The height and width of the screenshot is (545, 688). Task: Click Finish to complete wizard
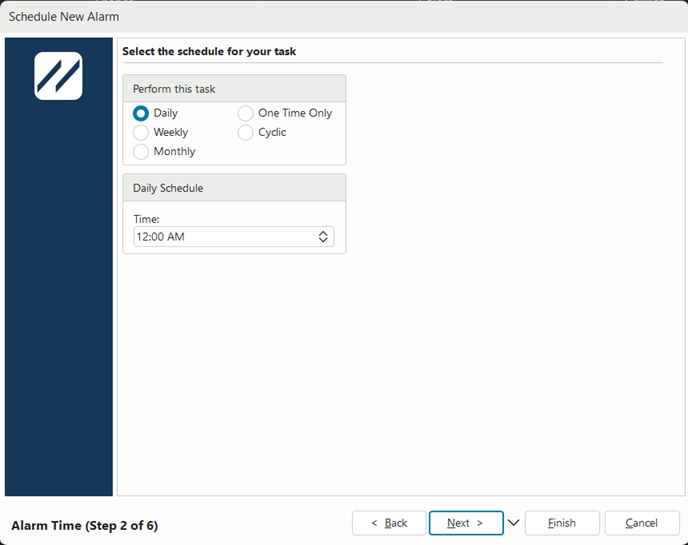562,523
